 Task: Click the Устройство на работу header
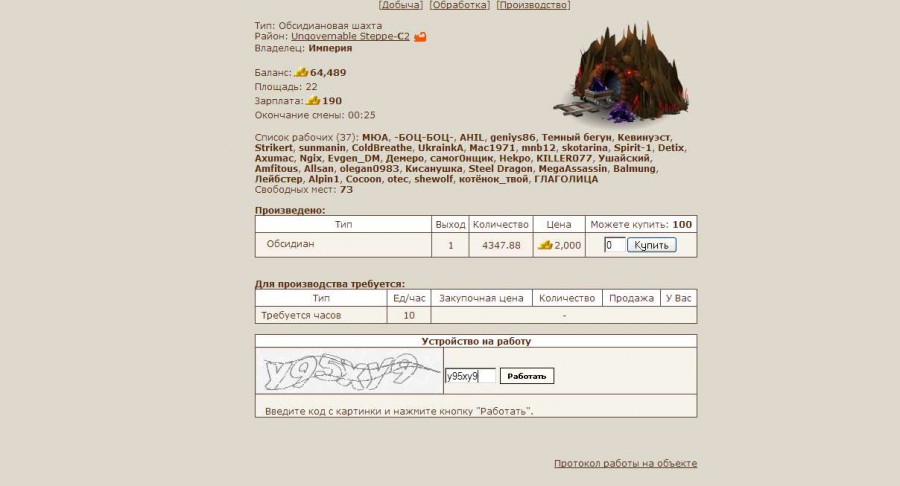click(476, 341)
